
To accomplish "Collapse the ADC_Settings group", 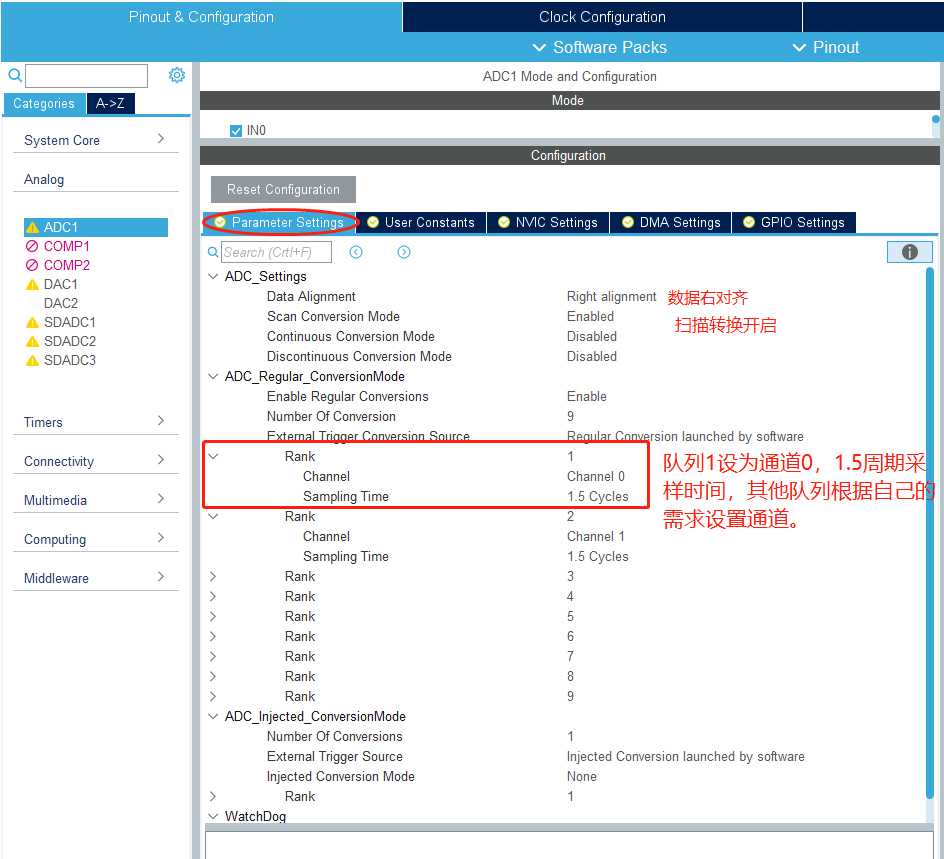I will [213, 276].
